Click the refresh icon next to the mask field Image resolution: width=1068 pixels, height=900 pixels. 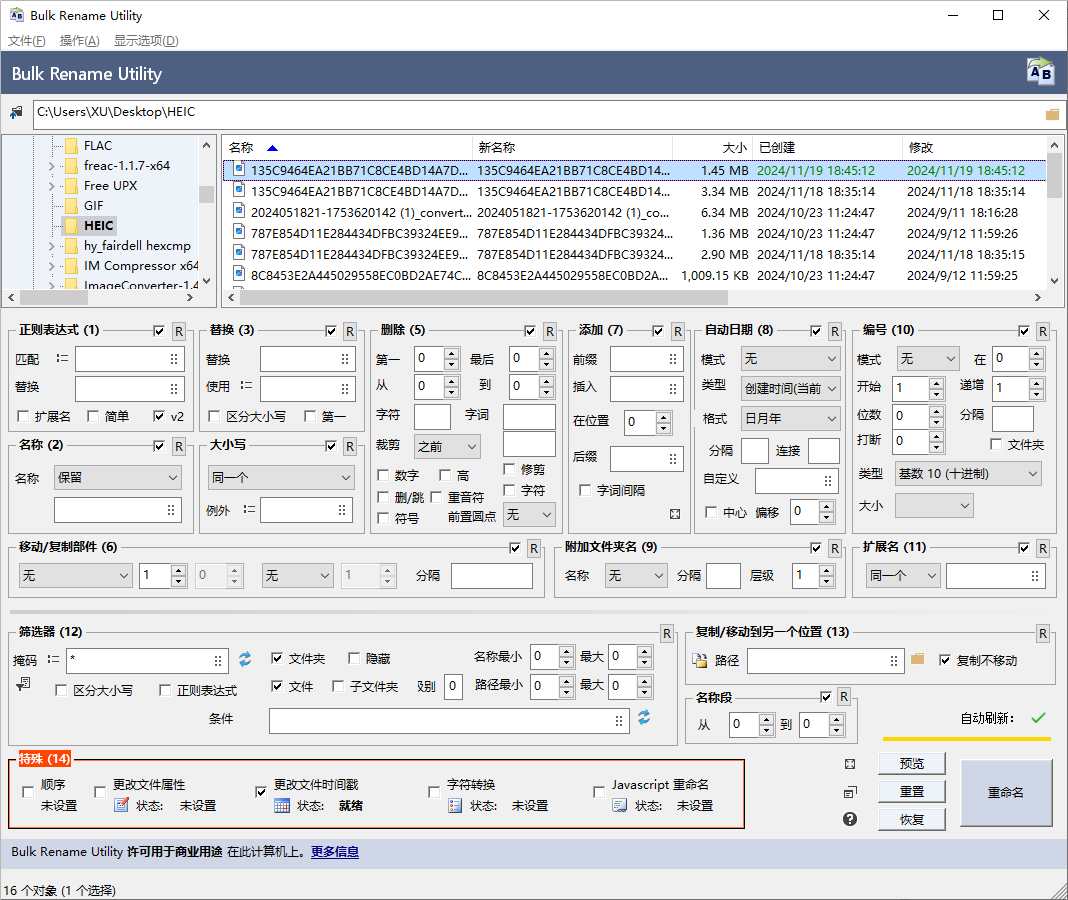(245, 659)
